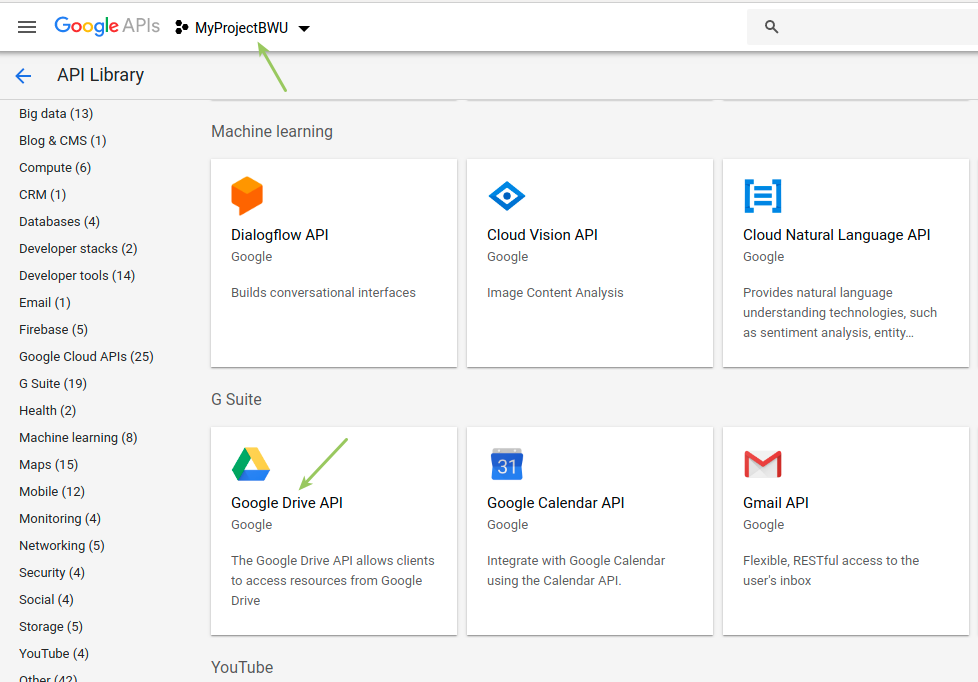
Task: Expand the Machine learning category
Action: [78, 437]
